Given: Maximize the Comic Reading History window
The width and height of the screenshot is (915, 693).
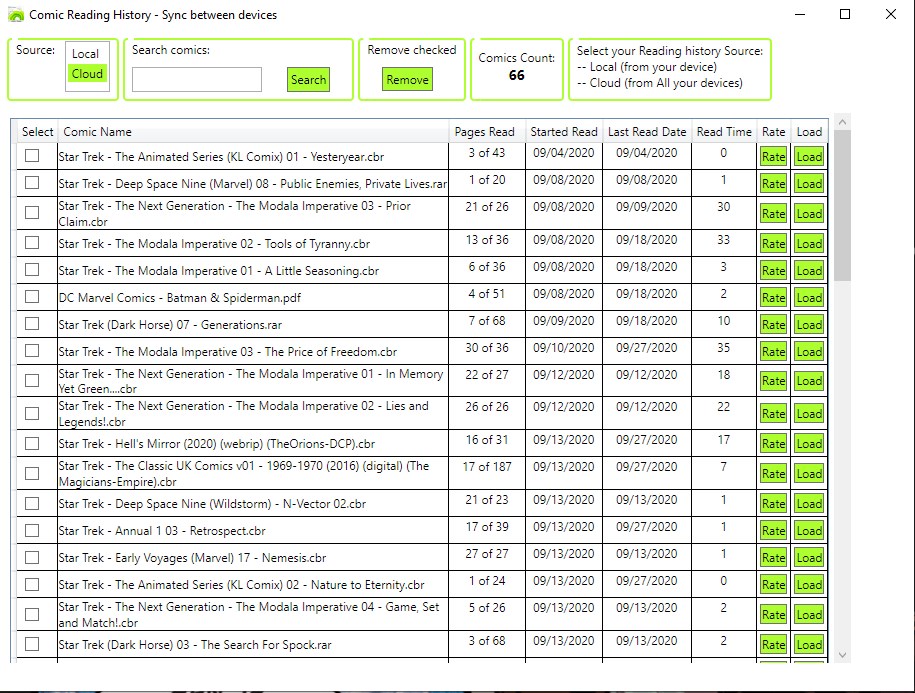Looking at the screenshot, I should pos(844,14).
